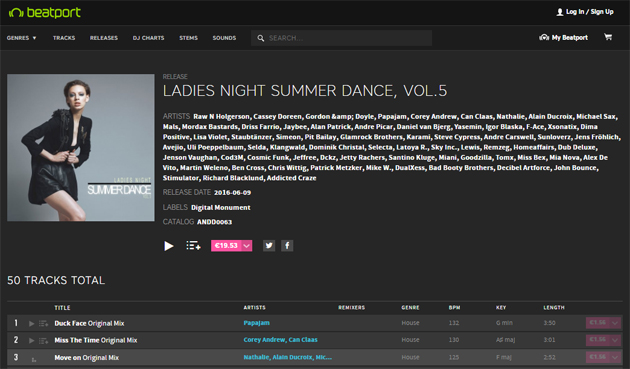Open release price options arrow
Screen dimensions: 630x369
pos(247,246)
